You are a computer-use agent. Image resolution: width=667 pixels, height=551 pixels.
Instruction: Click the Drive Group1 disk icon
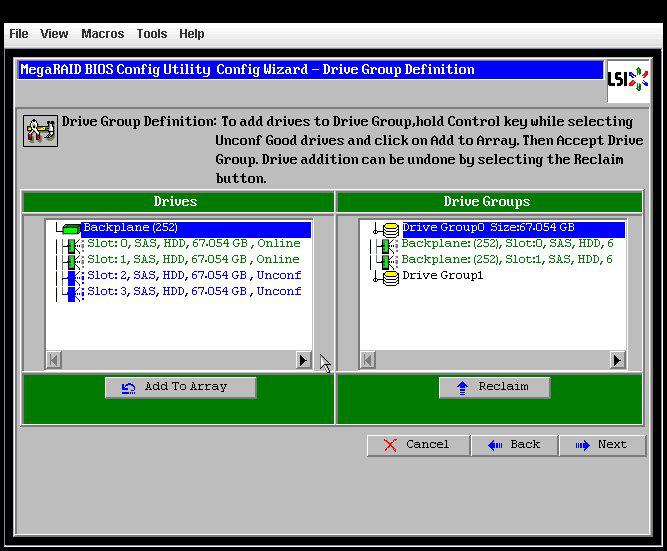click(x=390, y=276)
